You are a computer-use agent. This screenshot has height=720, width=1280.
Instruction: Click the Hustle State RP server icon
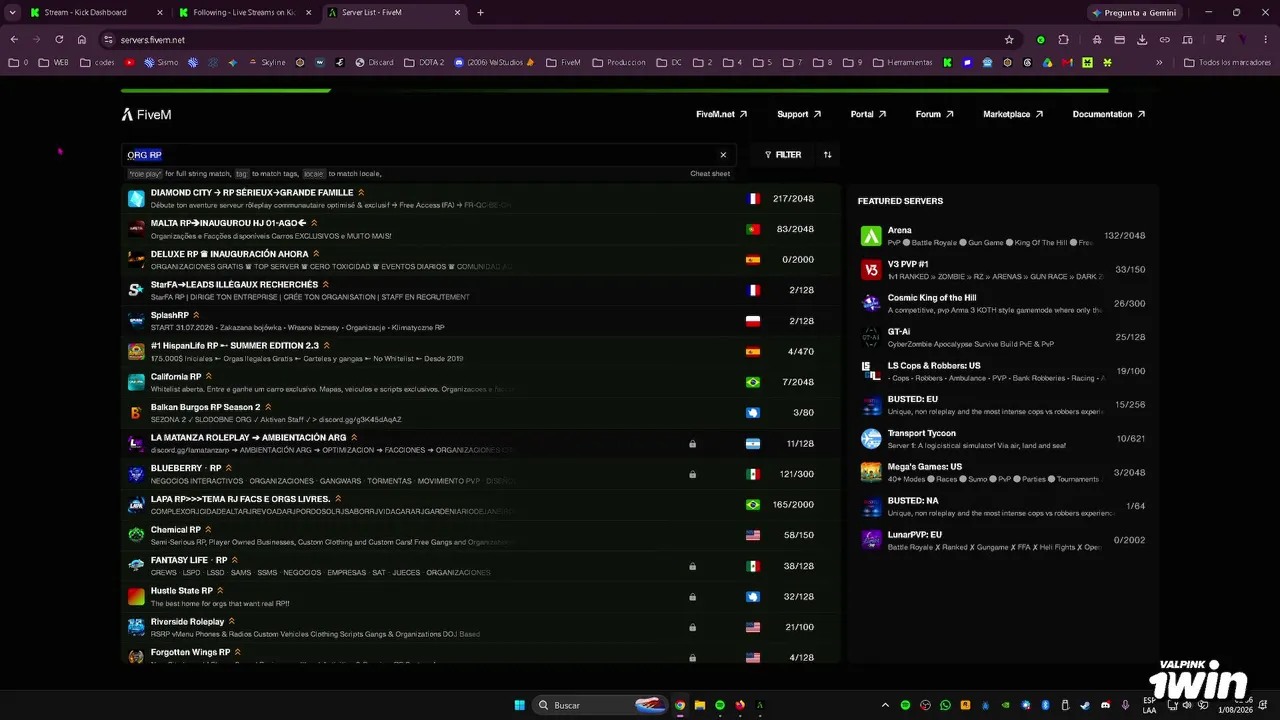point(136,597)
